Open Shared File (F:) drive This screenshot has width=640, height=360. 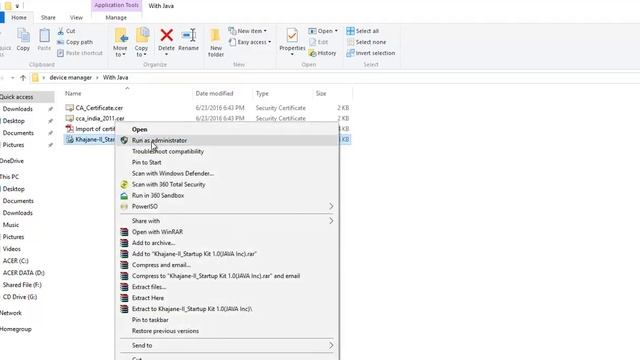(22, 285)
